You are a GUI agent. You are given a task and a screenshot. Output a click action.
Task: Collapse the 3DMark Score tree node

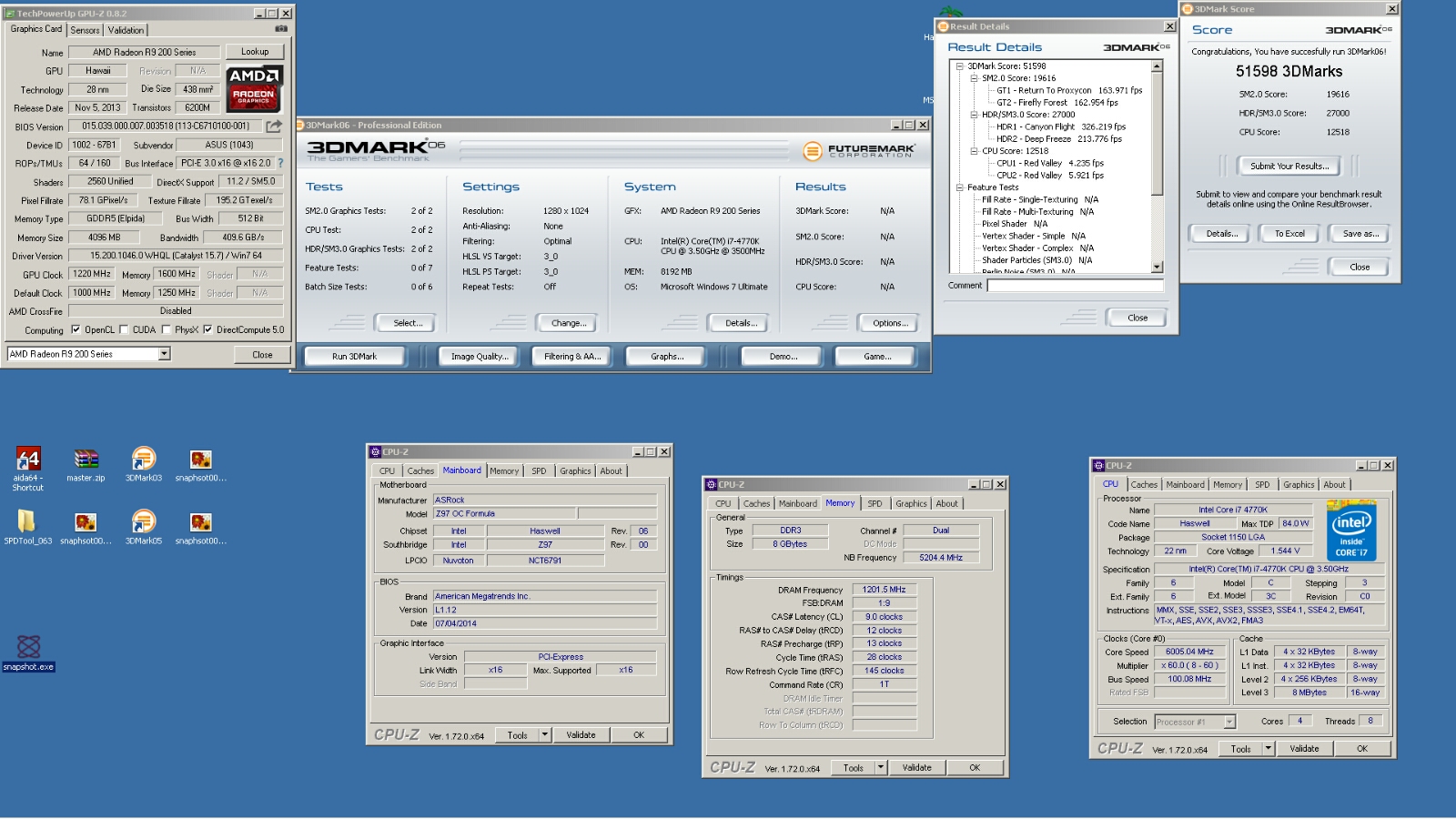point(959,66)
